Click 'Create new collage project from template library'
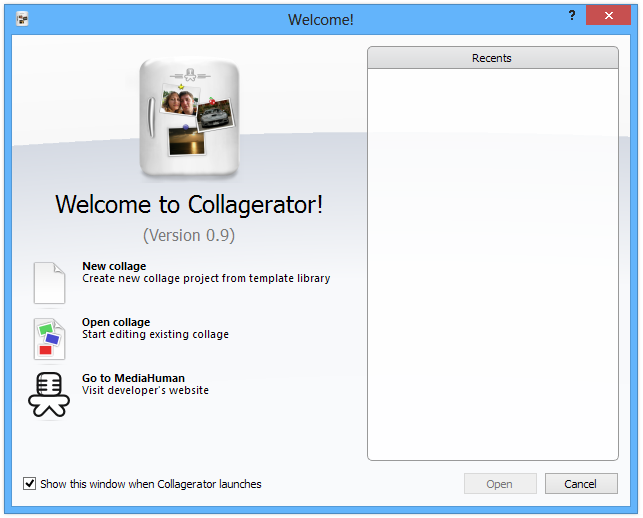643x518 pixels. point(206,278)
